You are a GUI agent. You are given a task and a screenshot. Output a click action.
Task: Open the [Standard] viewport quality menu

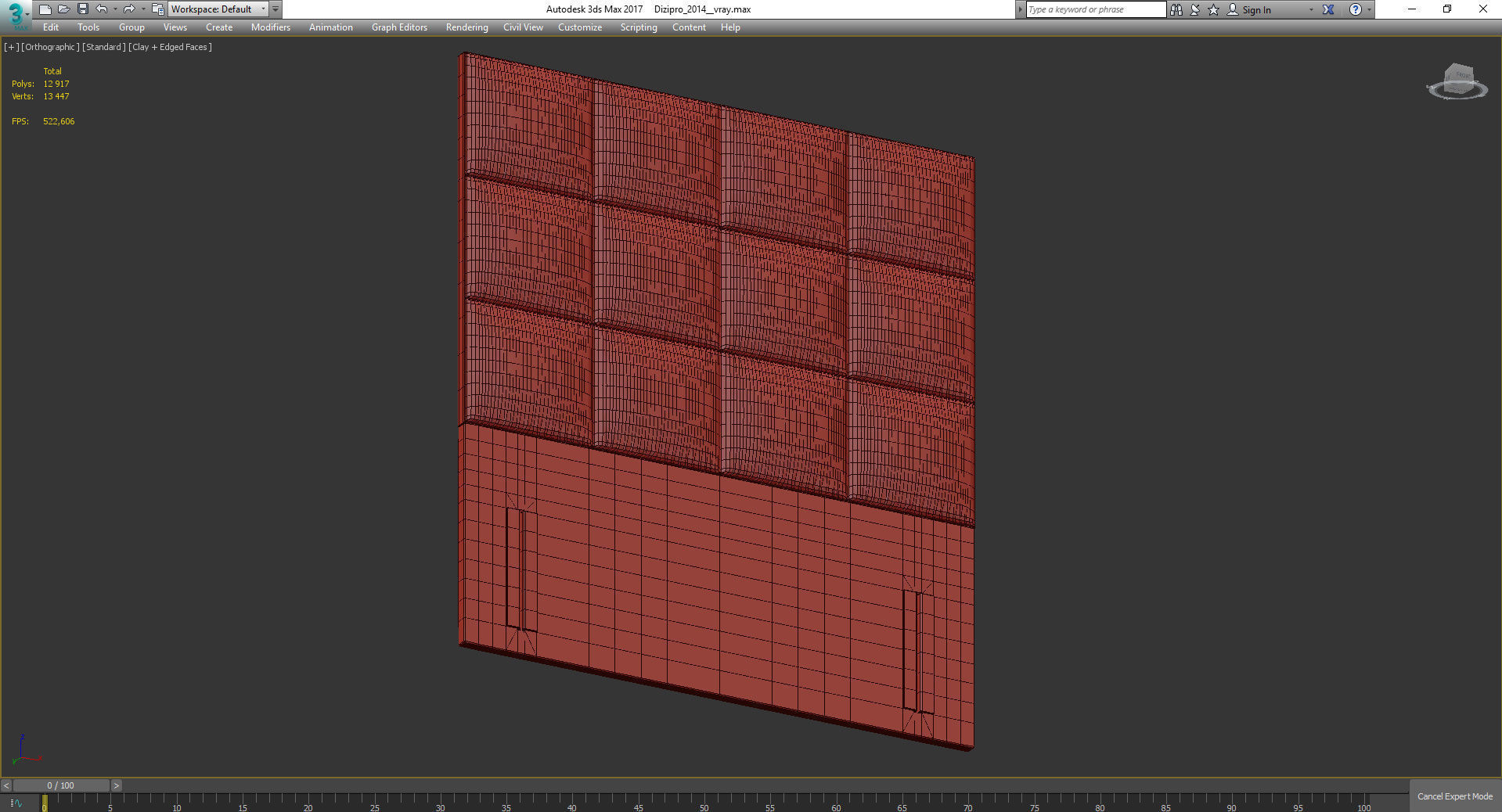tap(103, 47)
